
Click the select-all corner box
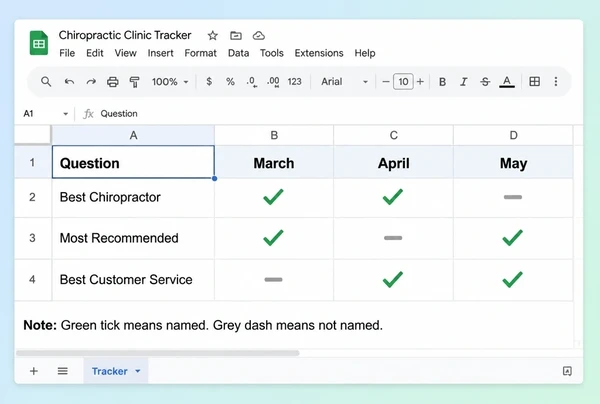33,135
